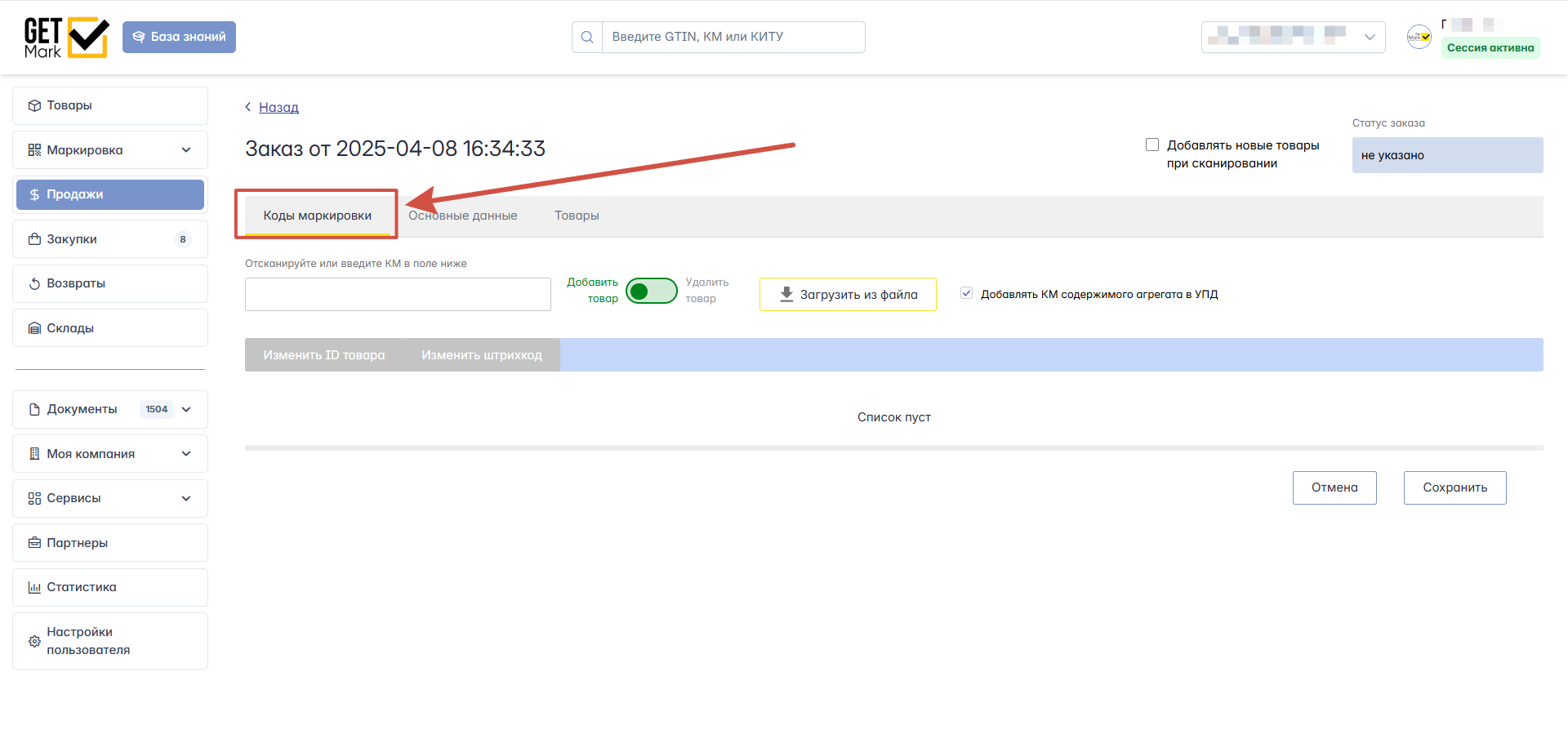Click the gear icon next to Настройки пользователя

tap(34, 641)
